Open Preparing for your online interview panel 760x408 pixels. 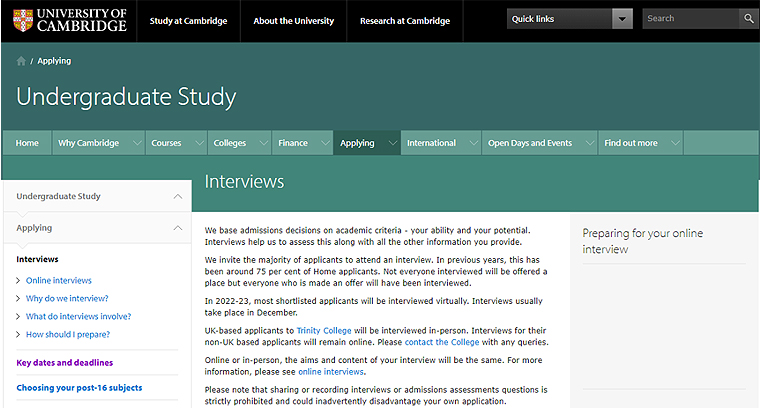tap(642, 241)
